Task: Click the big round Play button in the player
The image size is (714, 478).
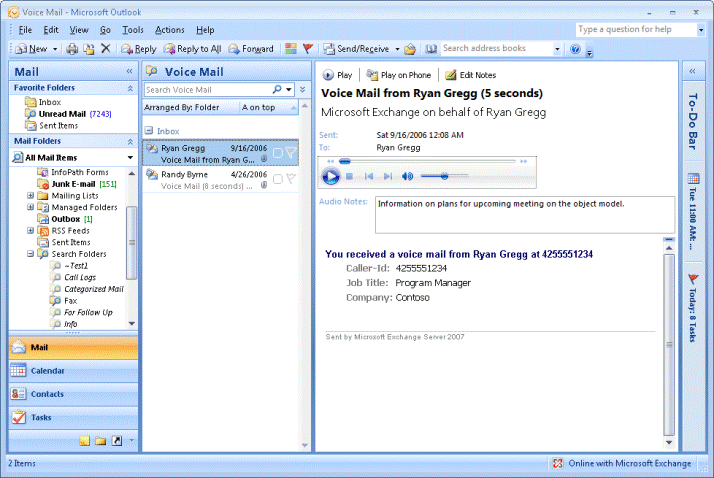Action: (x=331, y=176)
